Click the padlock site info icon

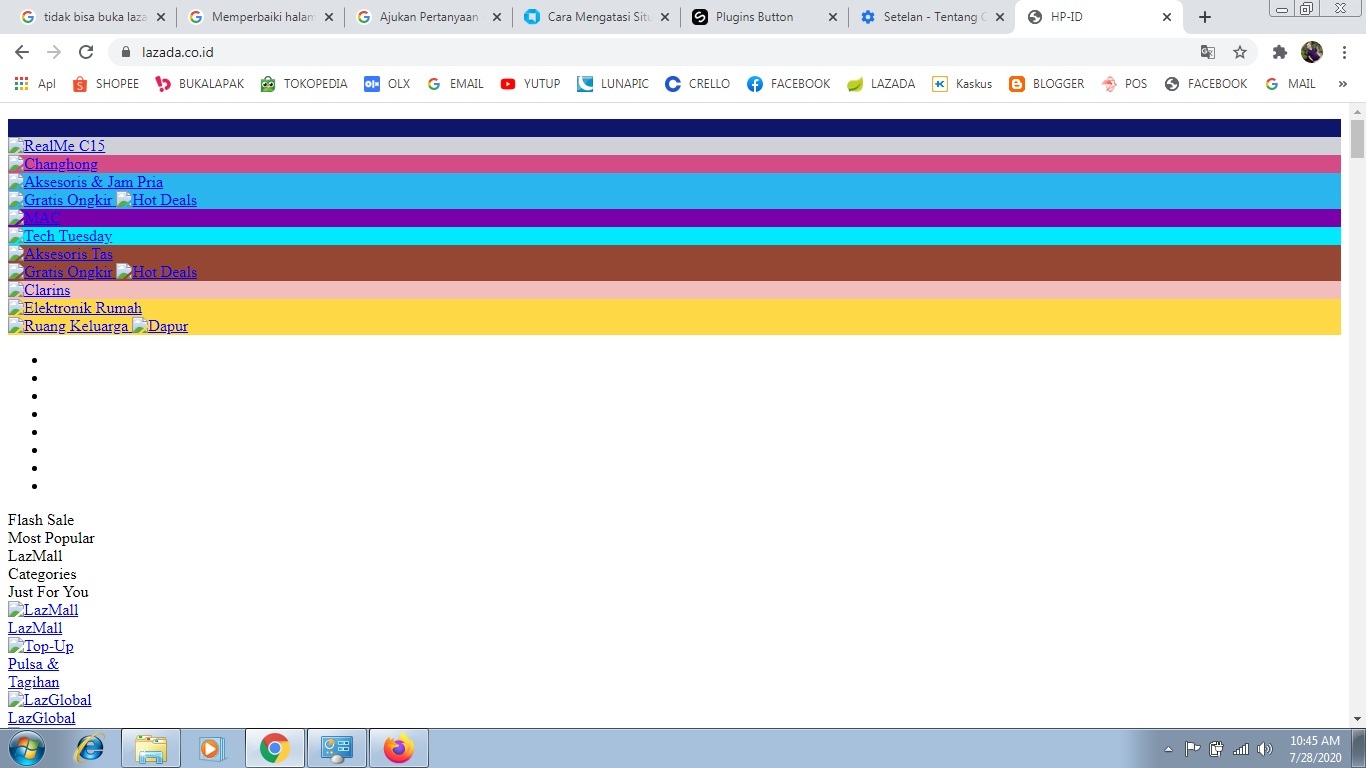pos(126,52)
